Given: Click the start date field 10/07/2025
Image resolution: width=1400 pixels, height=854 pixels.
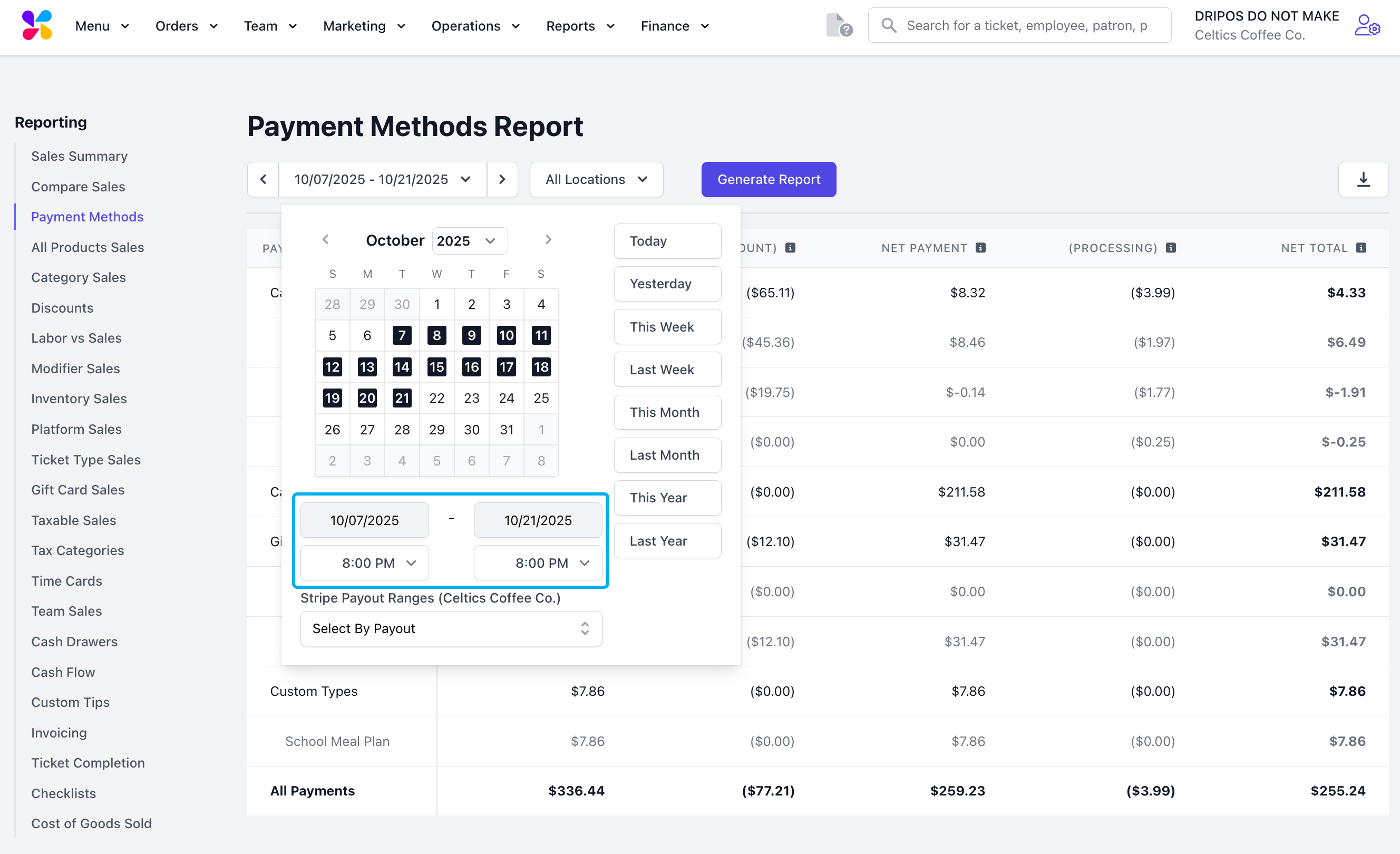Looking at the screenshot, I should click(364, 520).
